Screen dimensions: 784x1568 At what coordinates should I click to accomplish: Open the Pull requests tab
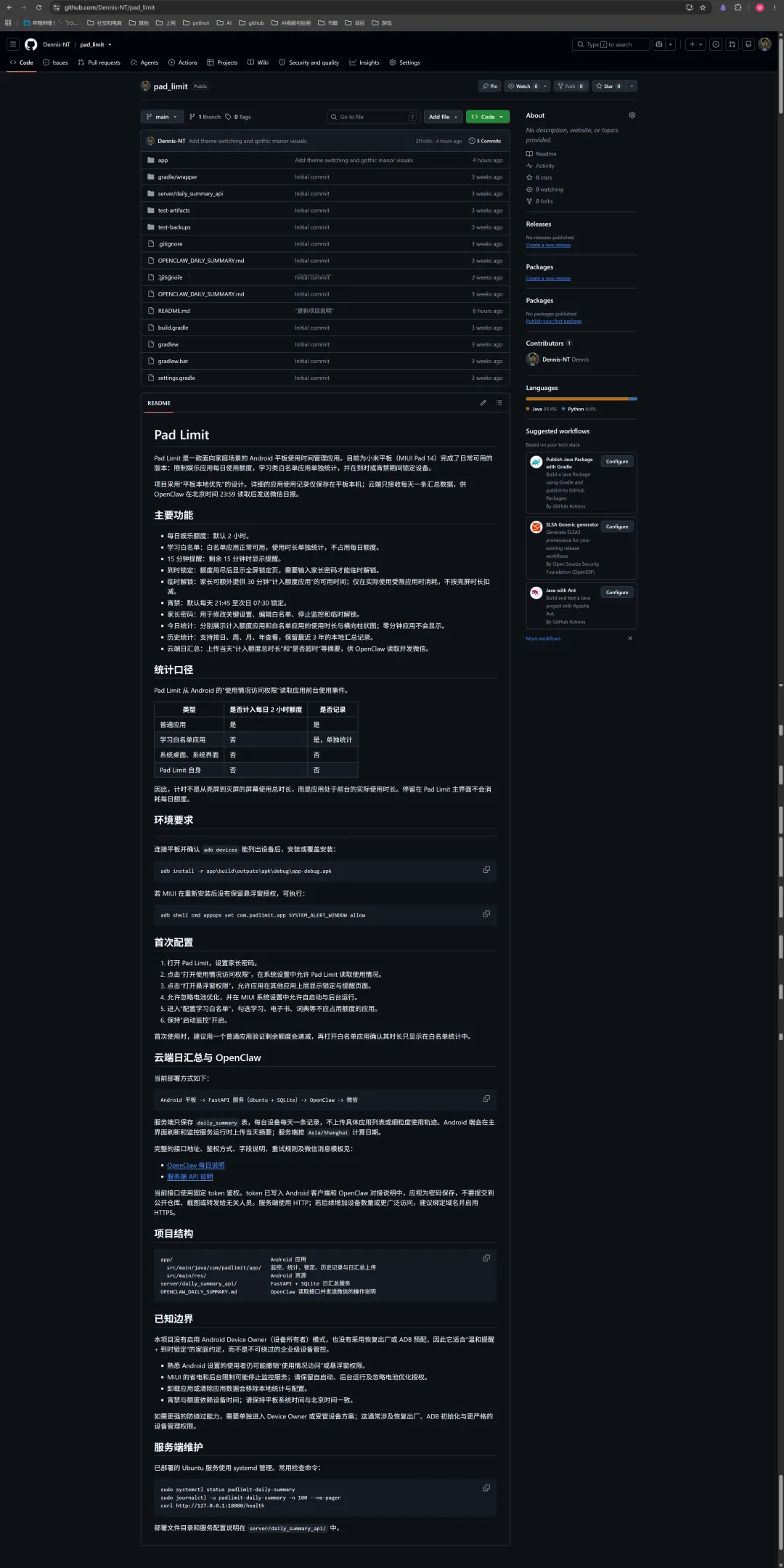point(99,63)
